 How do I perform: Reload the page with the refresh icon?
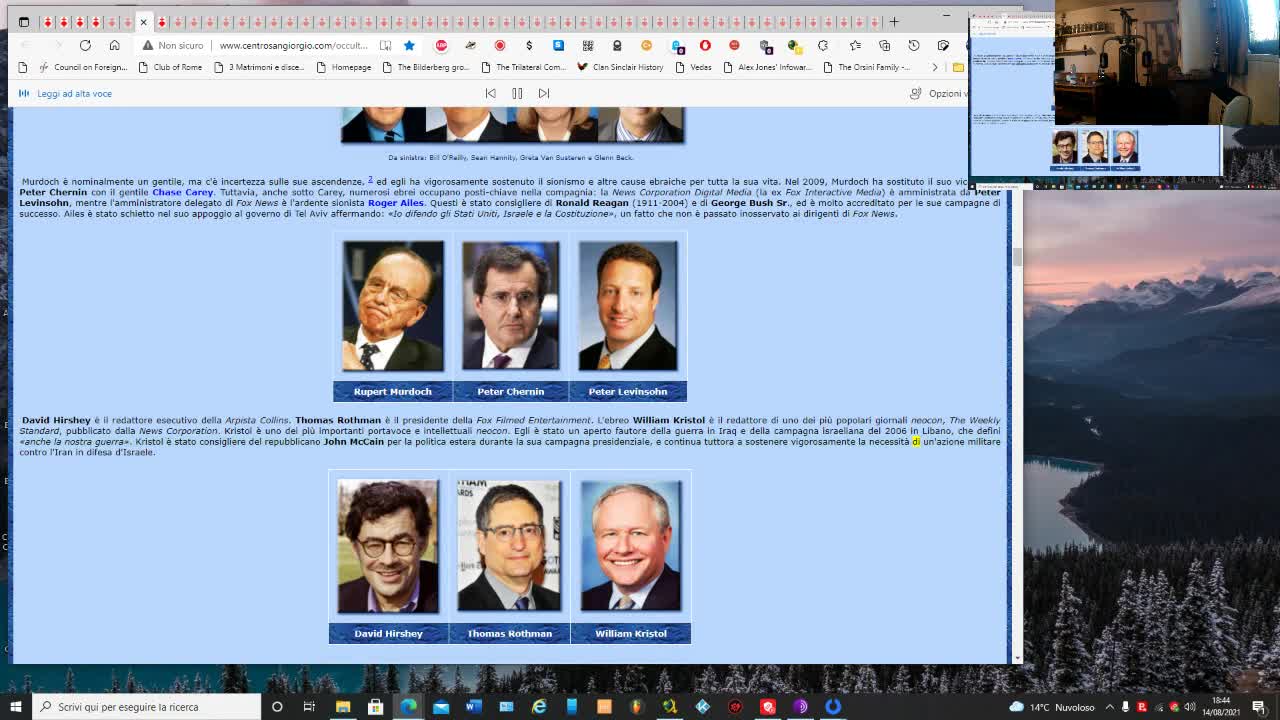point(85,45)
